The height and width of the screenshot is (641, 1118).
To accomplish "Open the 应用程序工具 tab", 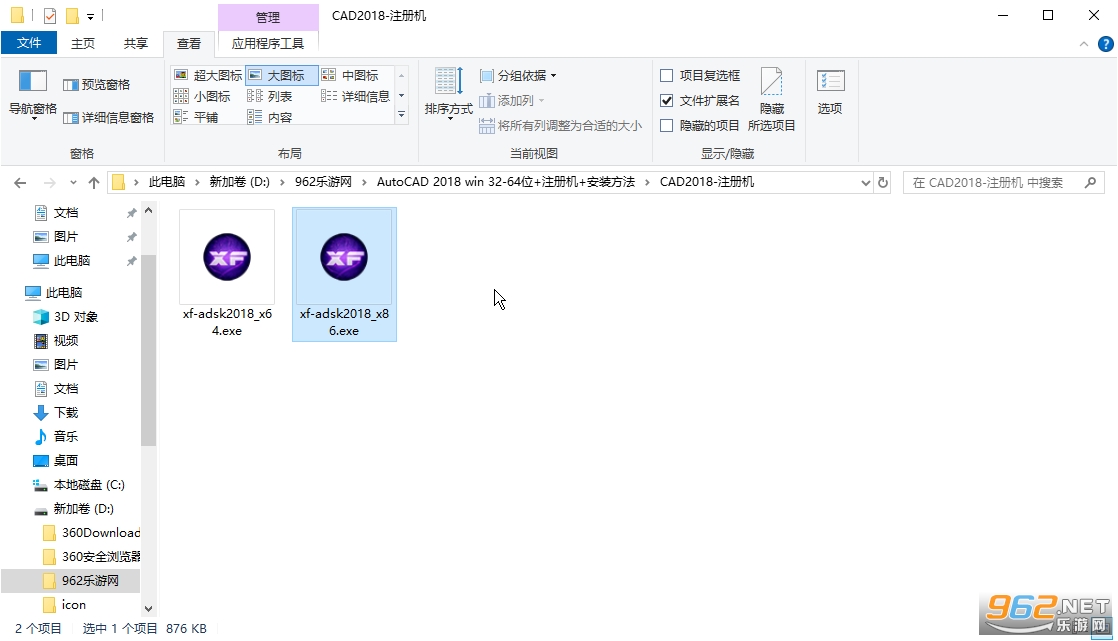I will pyautogui.click(x=268, y=43).
